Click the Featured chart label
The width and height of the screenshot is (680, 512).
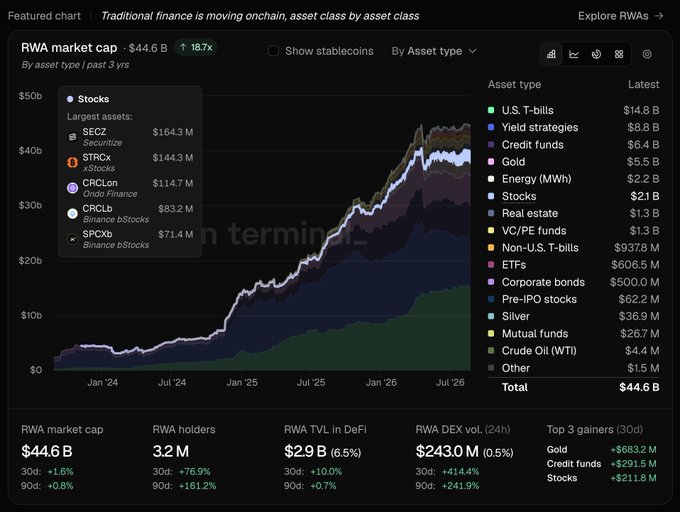pos(44,16)
